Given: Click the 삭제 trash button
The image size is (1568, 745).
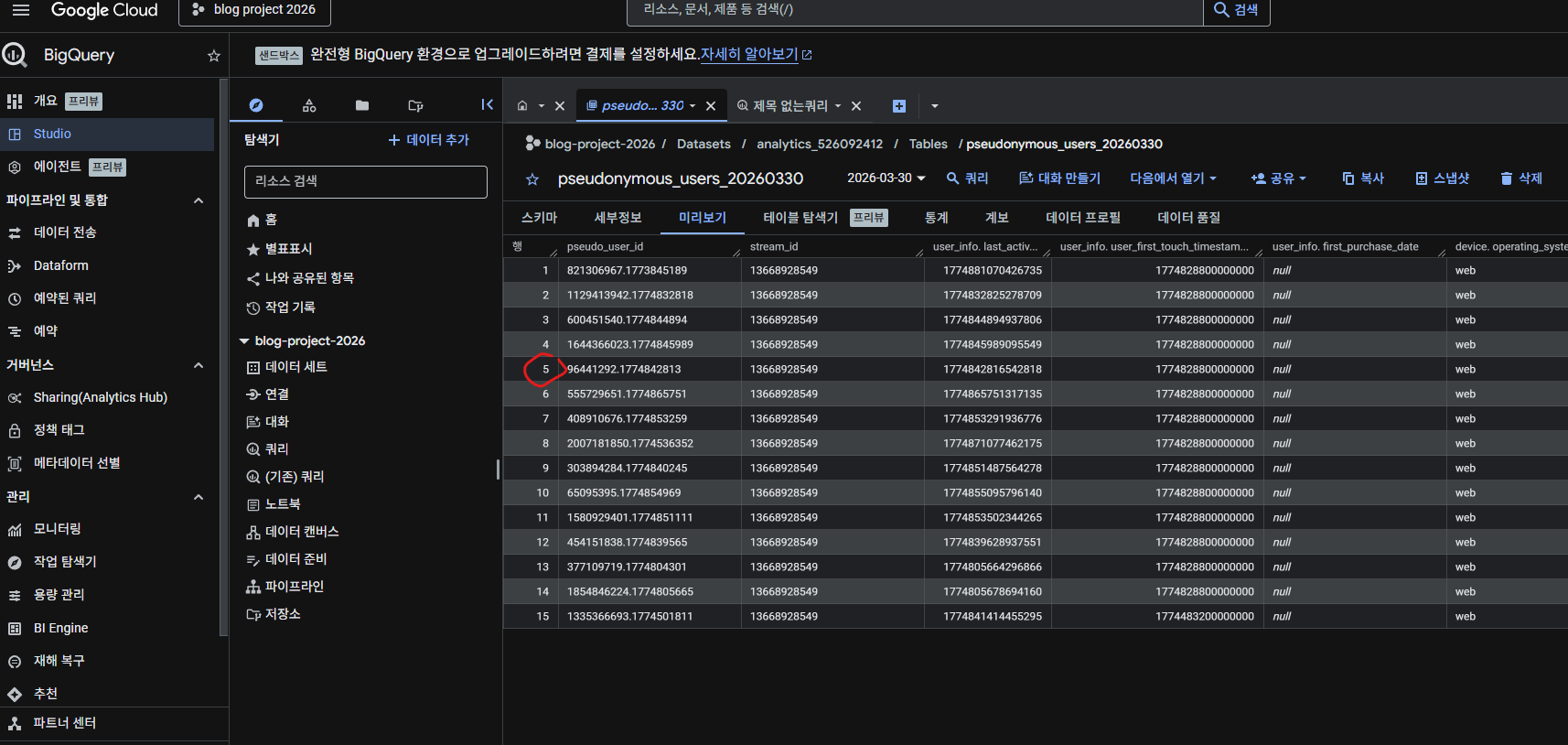Looking at the screenshot, I should pos(1521,178).
